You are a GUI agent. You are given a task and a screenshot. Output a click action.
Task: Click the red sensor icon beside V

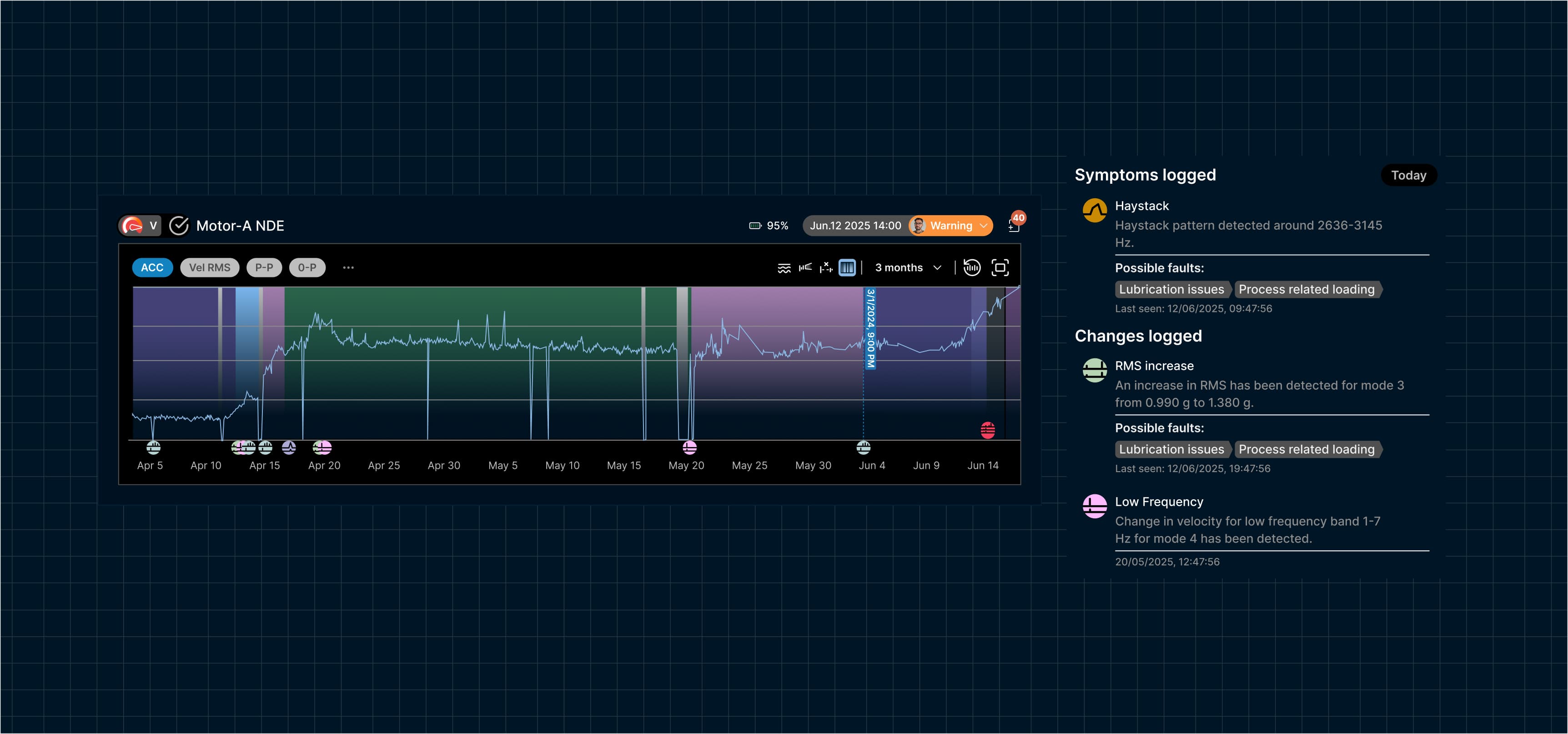(x=132, y=226)
